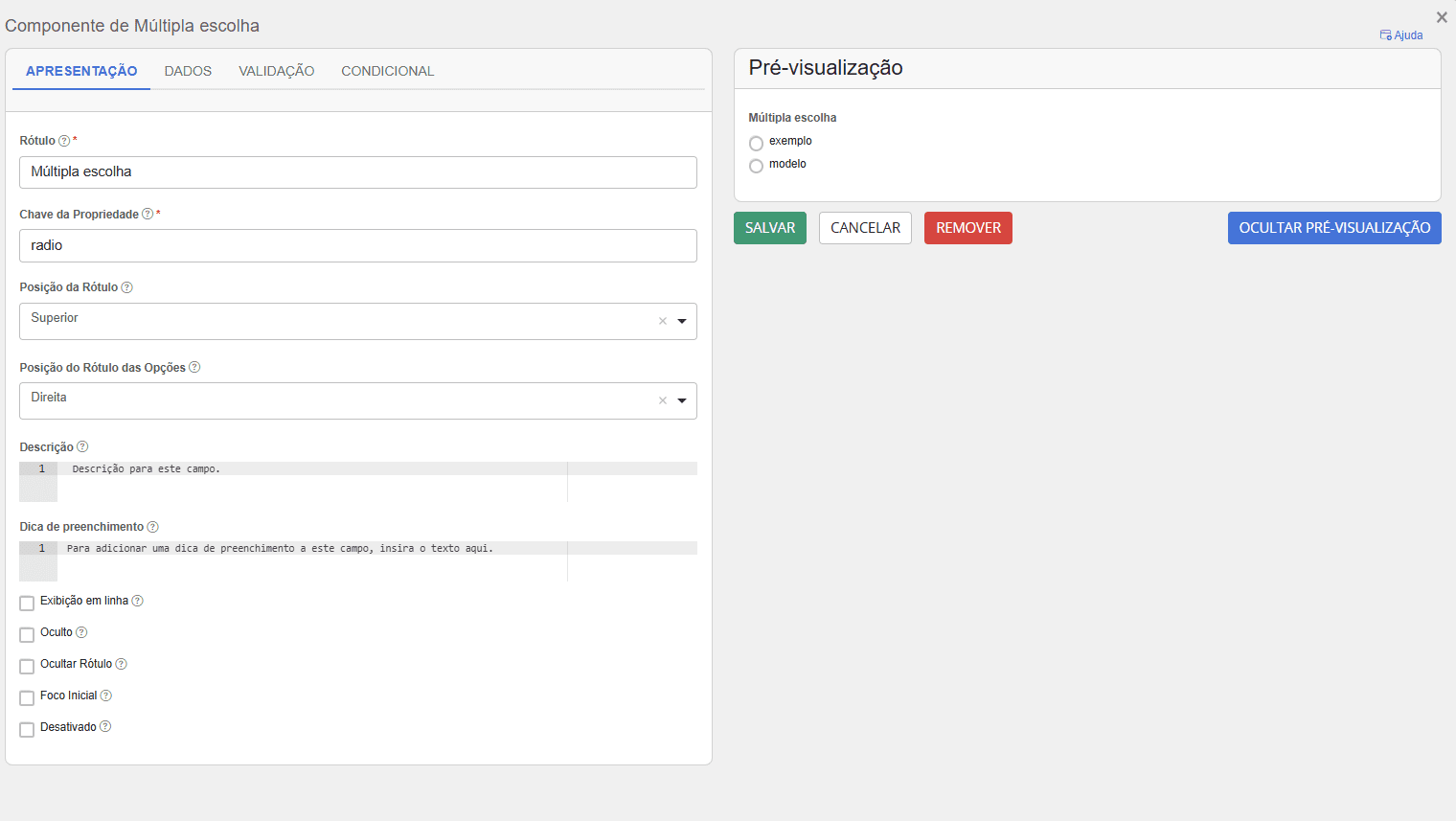Open the Dados tab
Screen dimensions: 1456x821
[x=188, y=71]
